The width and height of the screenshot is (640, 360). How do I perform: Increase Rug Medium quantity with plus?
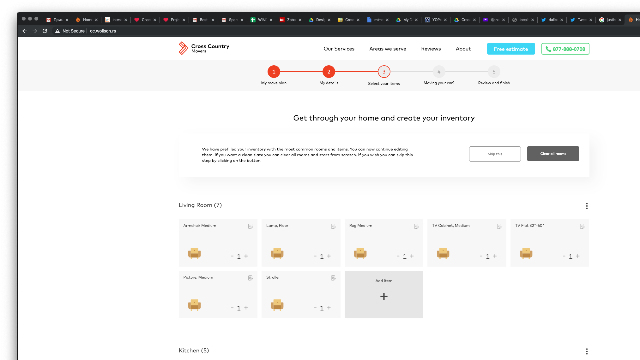coord(411,256)
